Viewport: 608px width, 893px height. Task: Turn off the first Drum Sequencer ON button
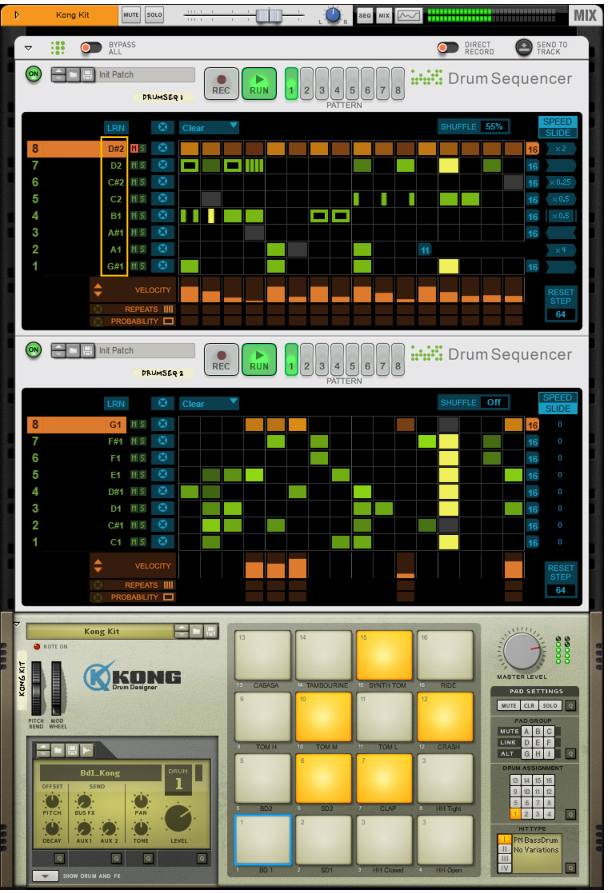pos(33,75)
